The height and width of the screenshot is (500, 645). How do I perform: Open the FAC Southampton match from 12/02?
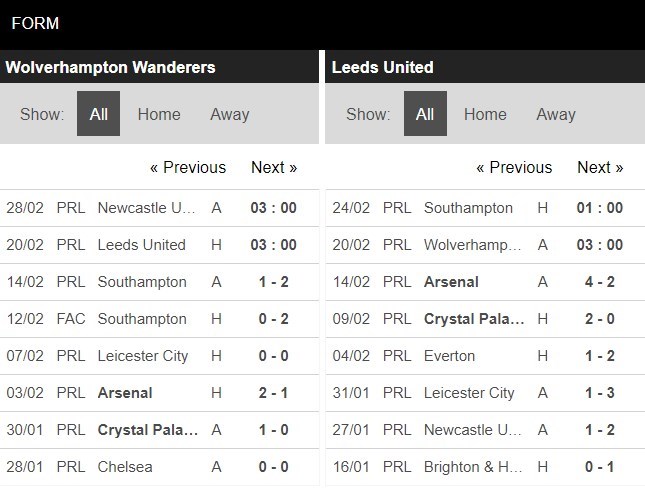tap(142, 319)
